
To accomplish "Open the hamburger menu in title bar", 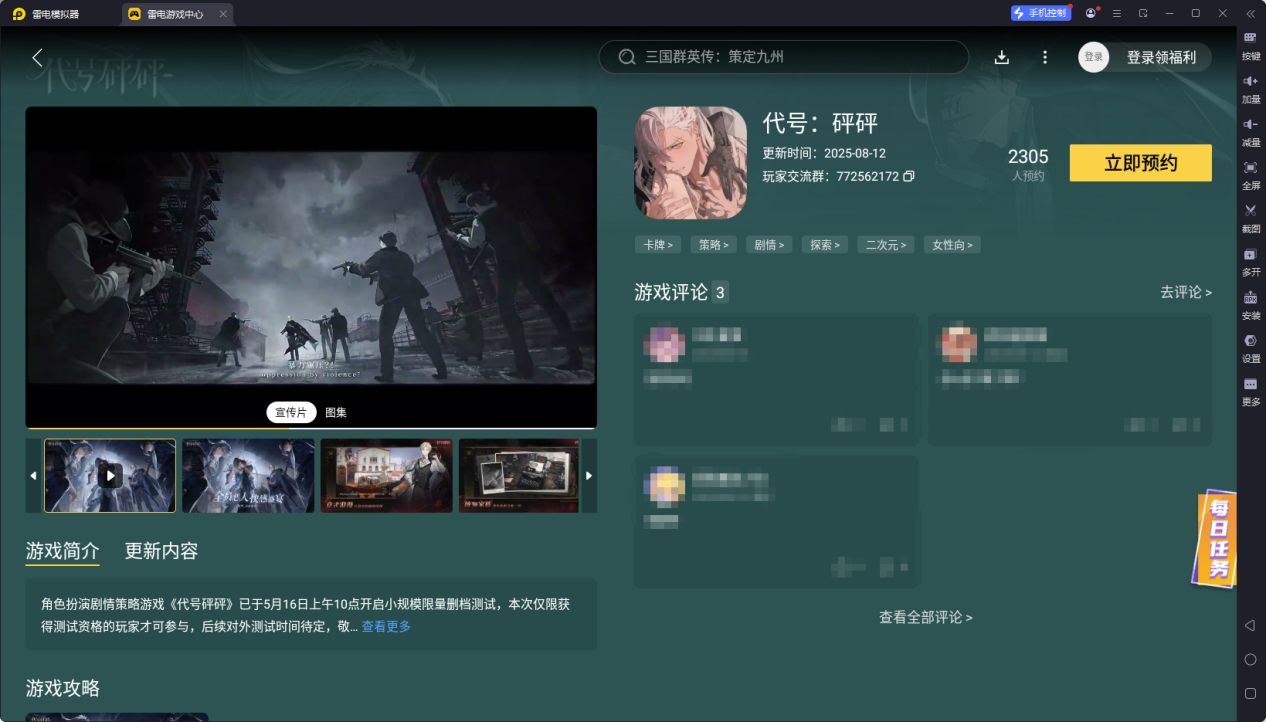I will click(x=1117, y=13).
